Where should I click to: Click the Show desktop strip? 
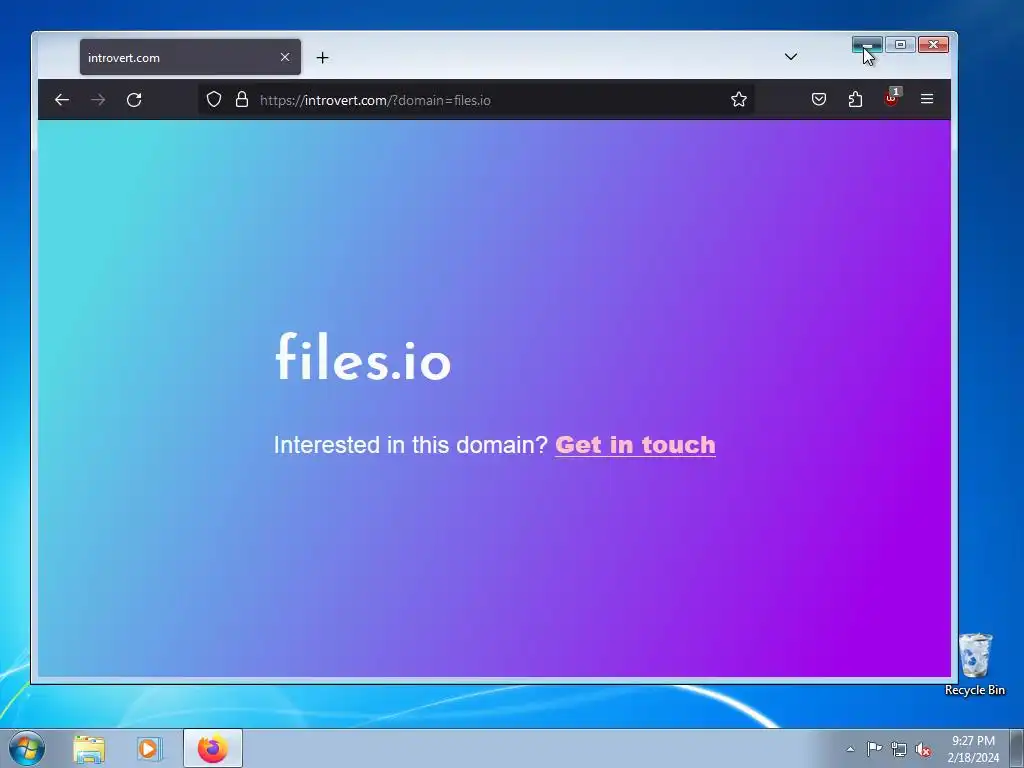click(1017, 748)
